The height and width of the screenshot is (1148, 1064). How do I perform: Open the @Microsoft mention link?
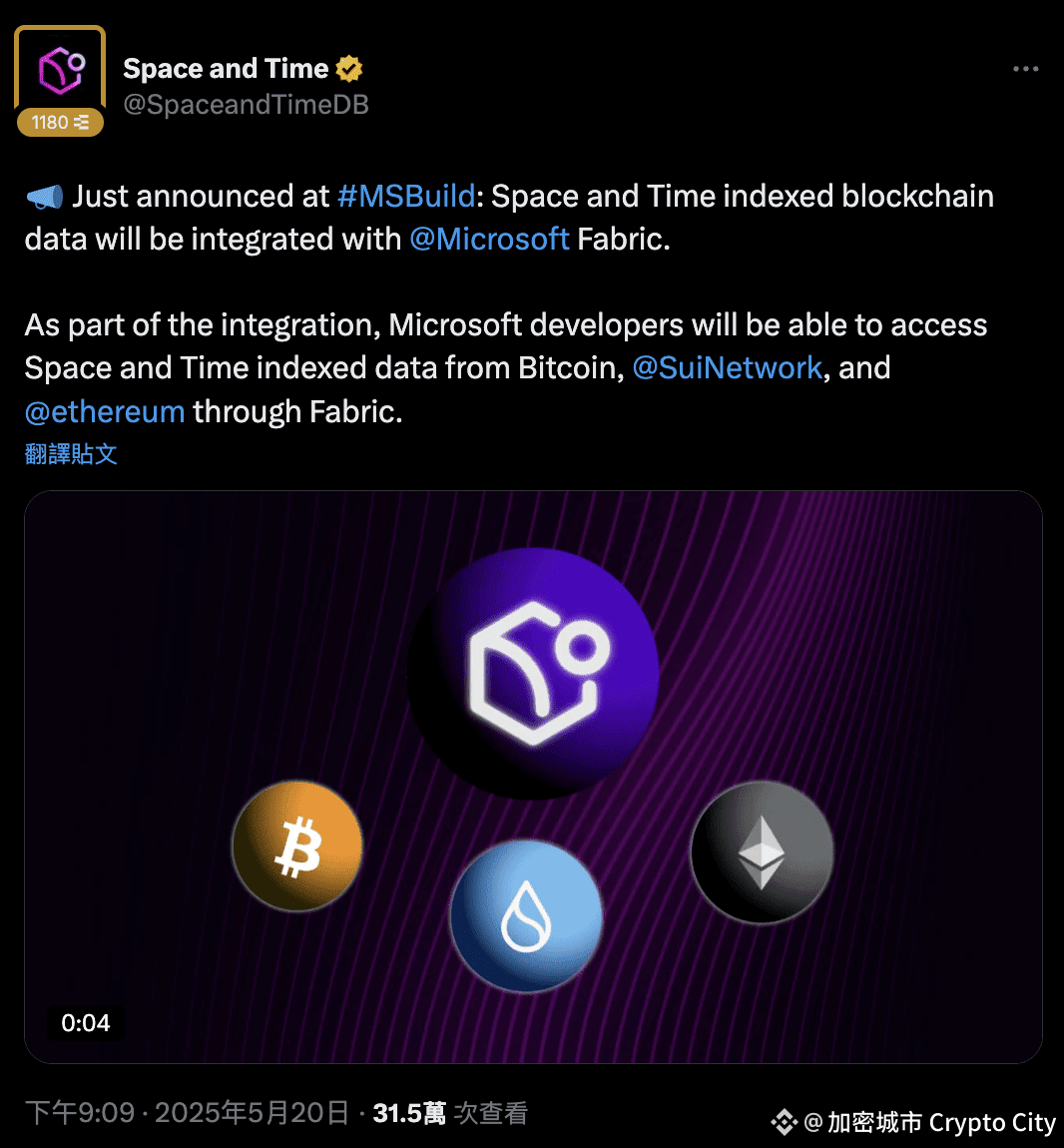(x=489, y=239)
